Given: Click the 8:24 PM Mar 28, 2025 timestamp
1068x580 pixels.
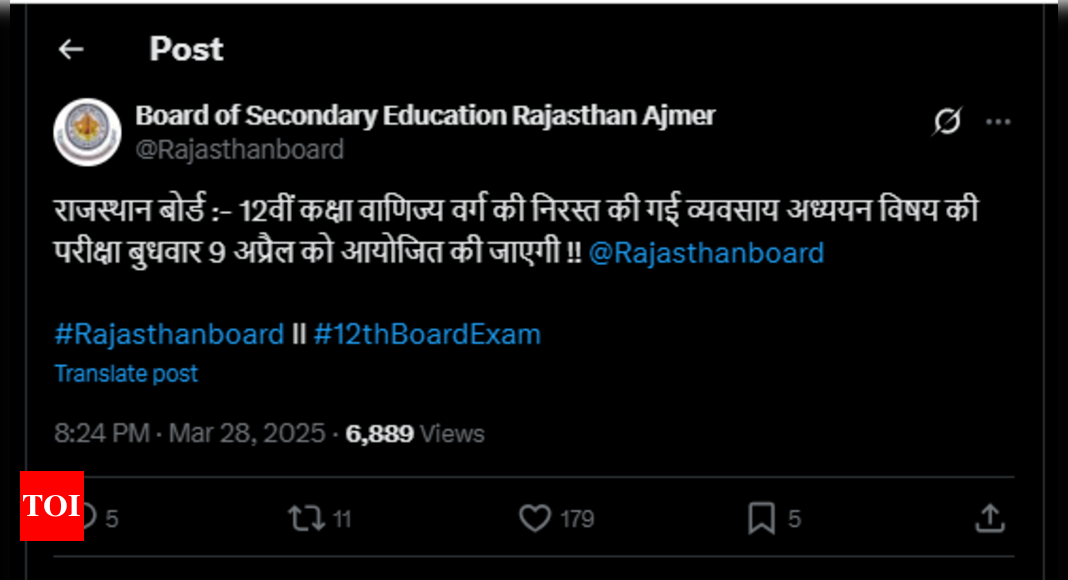Looking at the screenshot, I should [190, 433].
